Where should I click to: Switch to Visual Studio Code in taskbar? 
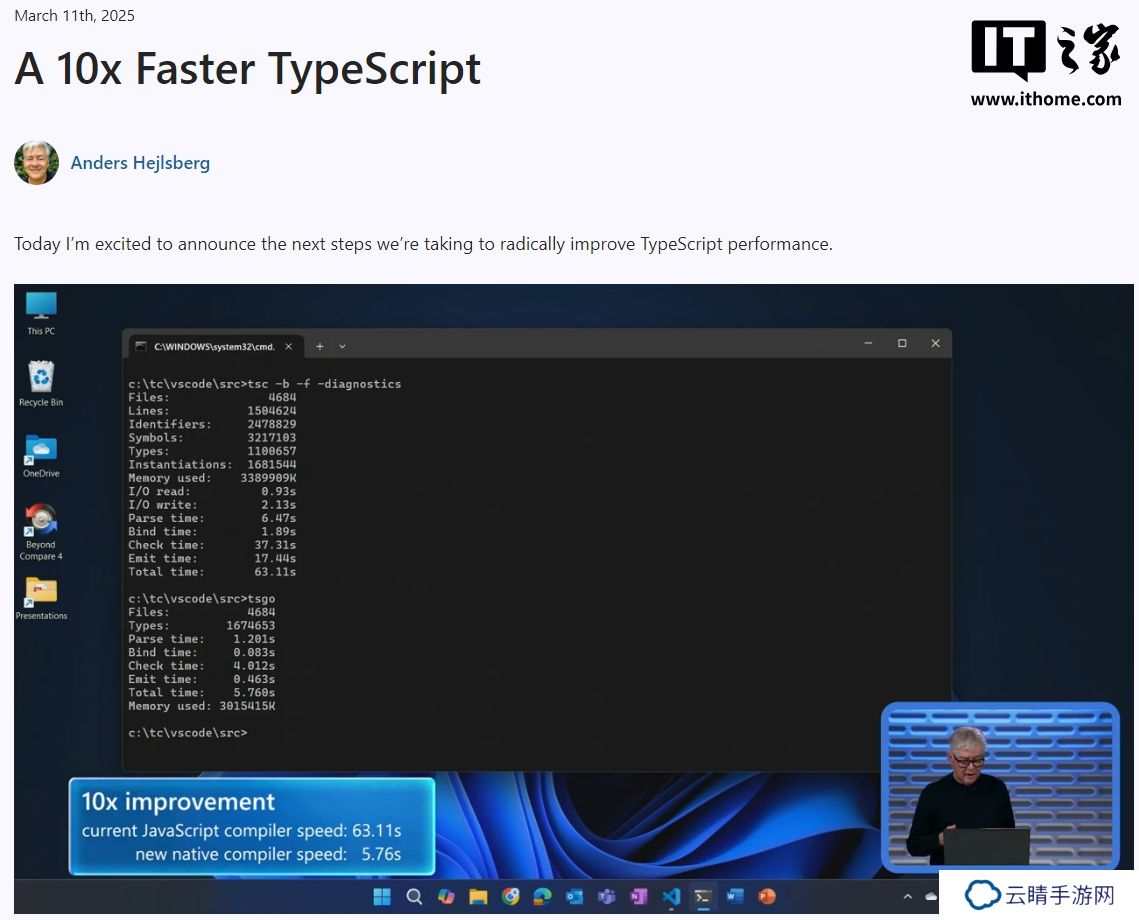click(671, 897)
